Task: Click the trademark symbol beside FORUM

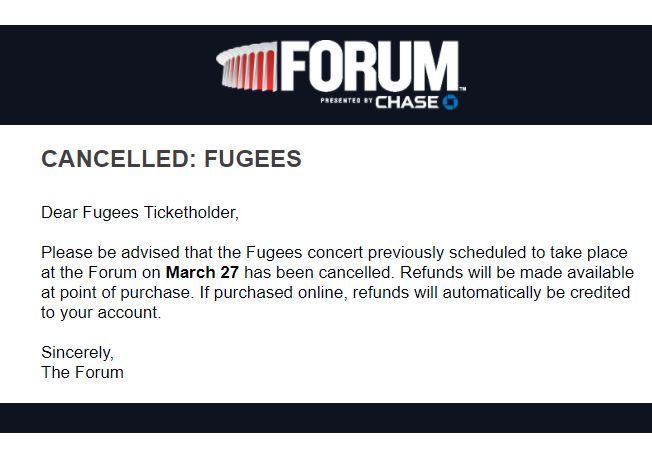Action: [462, 89]
